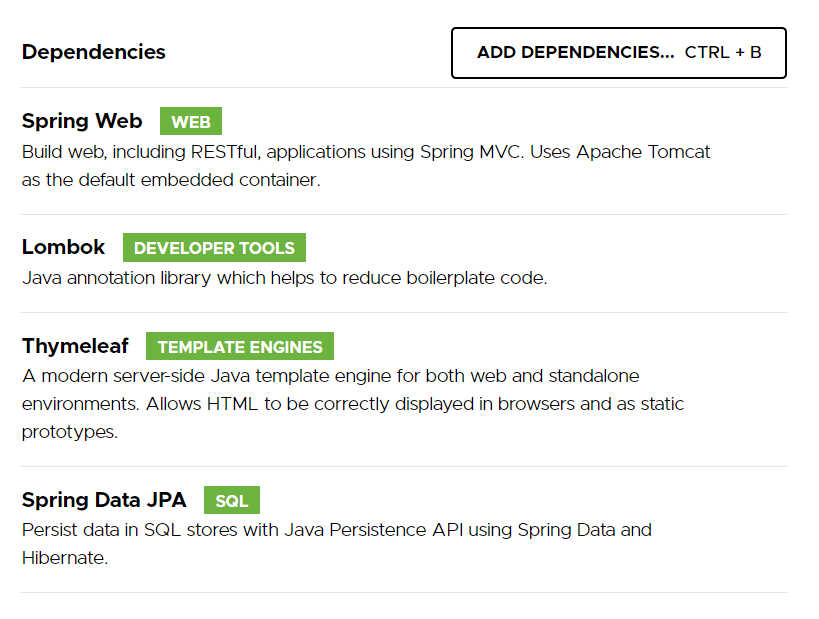
Task: Click Lombok's boilerplate code description
Action: (285, 278)
